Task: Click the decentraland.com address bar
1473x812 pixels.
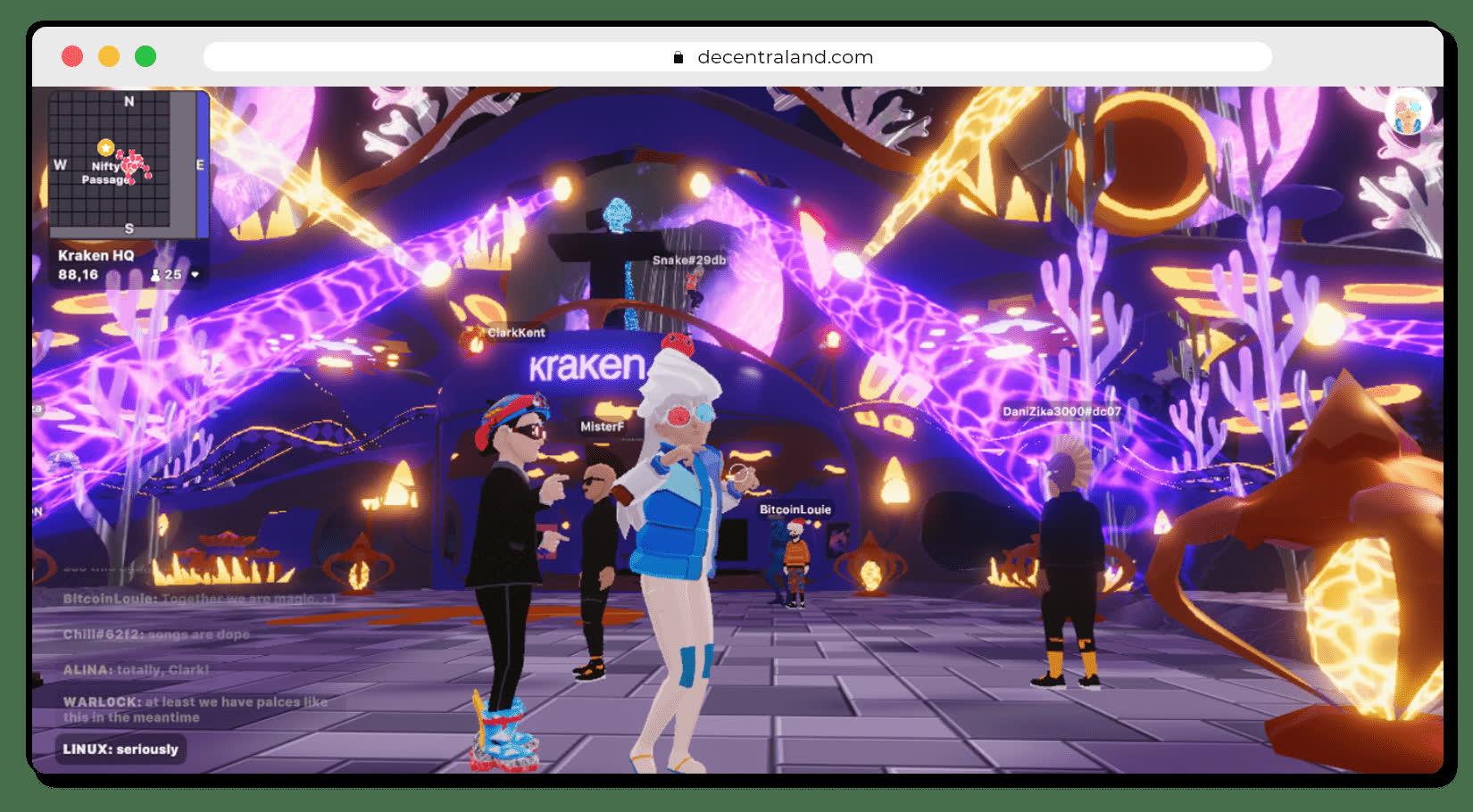Action: pyautogui.click(x=736, y=57)
